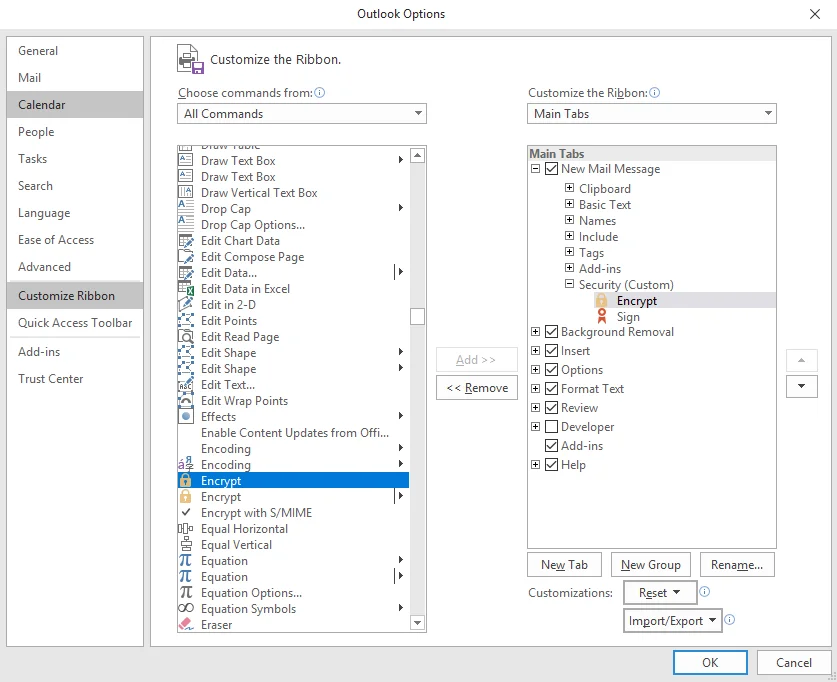Click the info icon next to Reset

point(705,591)
